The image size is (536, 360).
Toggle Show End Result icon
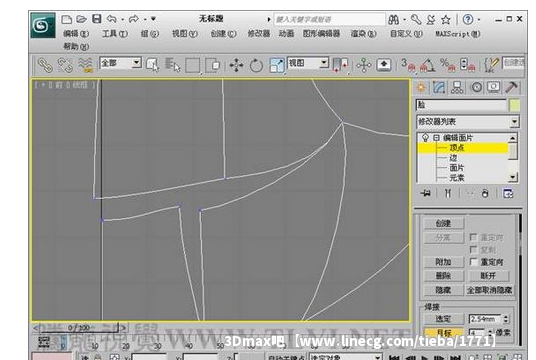[x=447, y=194]
